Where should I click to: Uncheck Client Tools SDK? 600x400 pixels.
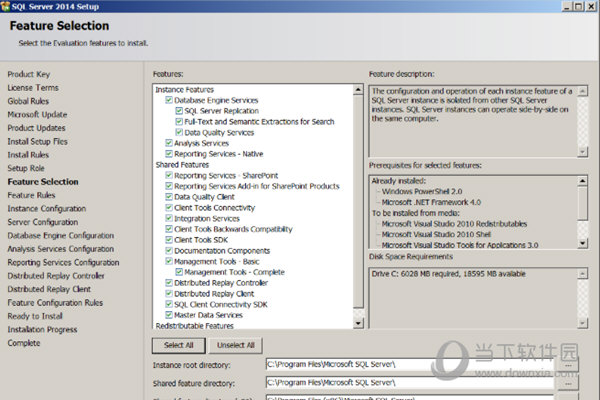[169, 240]
